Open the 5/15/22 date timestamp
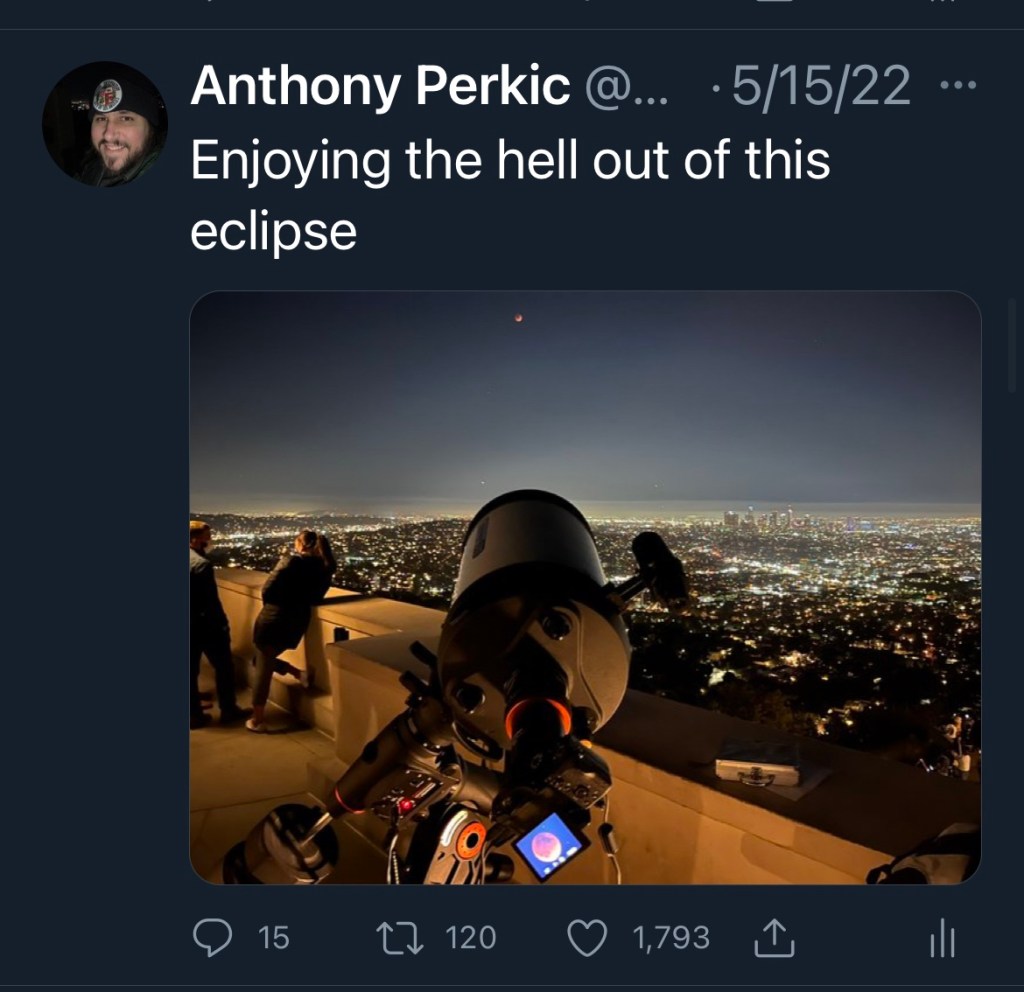This screenshot has height=992, width=1024. [821, 86]
